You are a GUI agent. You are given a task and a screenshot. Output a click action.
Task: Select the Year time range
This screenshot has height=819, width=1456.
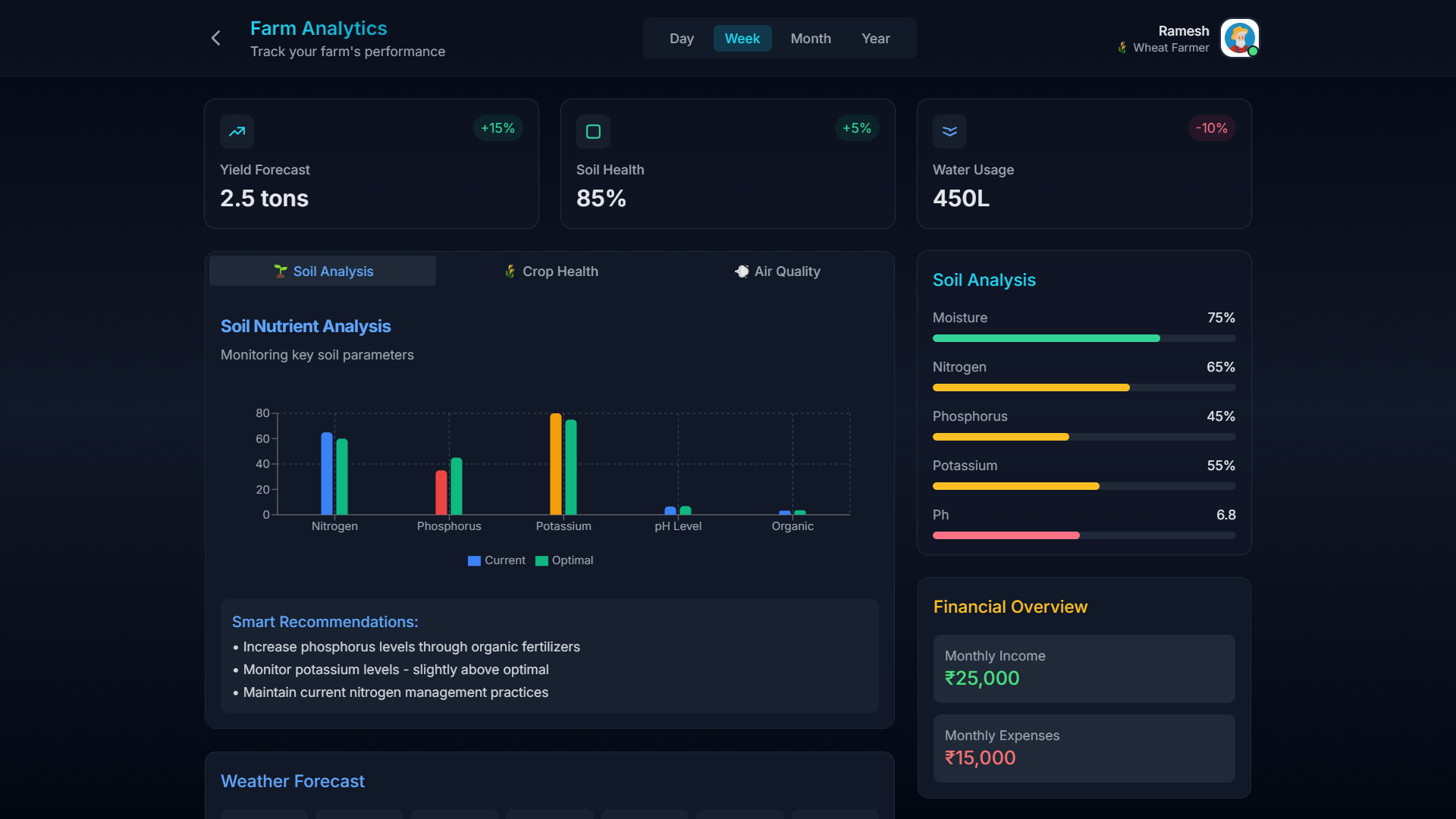pos(875,39)
